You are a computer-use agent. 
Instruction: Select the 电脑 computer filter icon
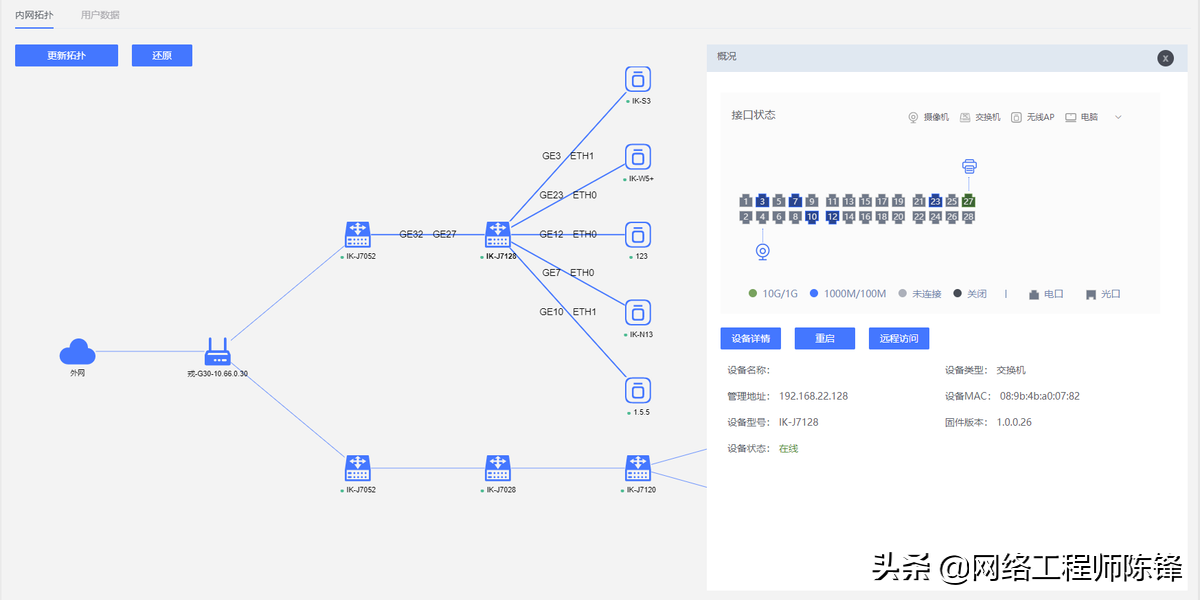(x=1070, y=116)
